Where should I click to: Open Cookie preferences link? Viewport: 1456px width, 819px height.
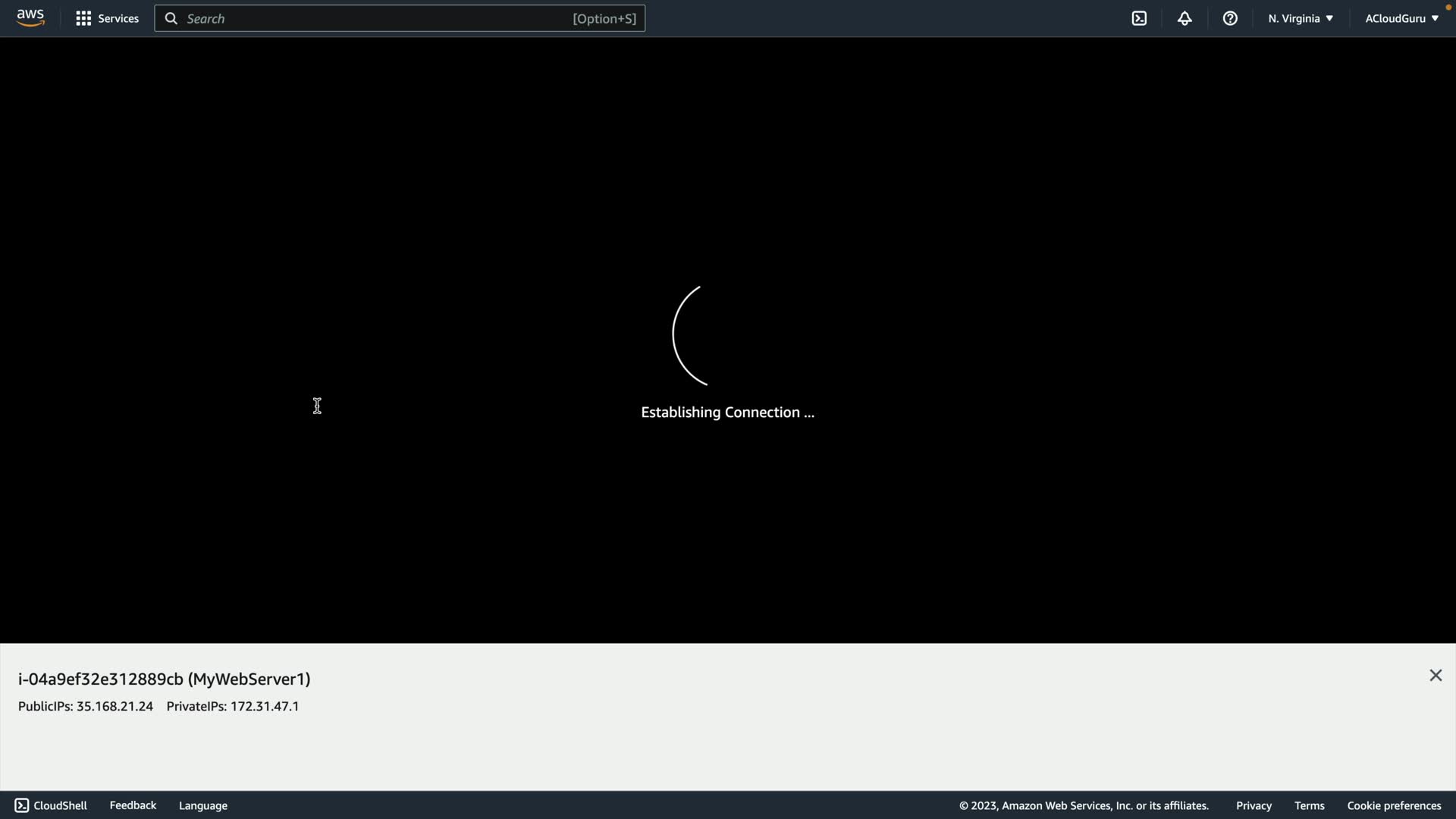point(1394,805)
